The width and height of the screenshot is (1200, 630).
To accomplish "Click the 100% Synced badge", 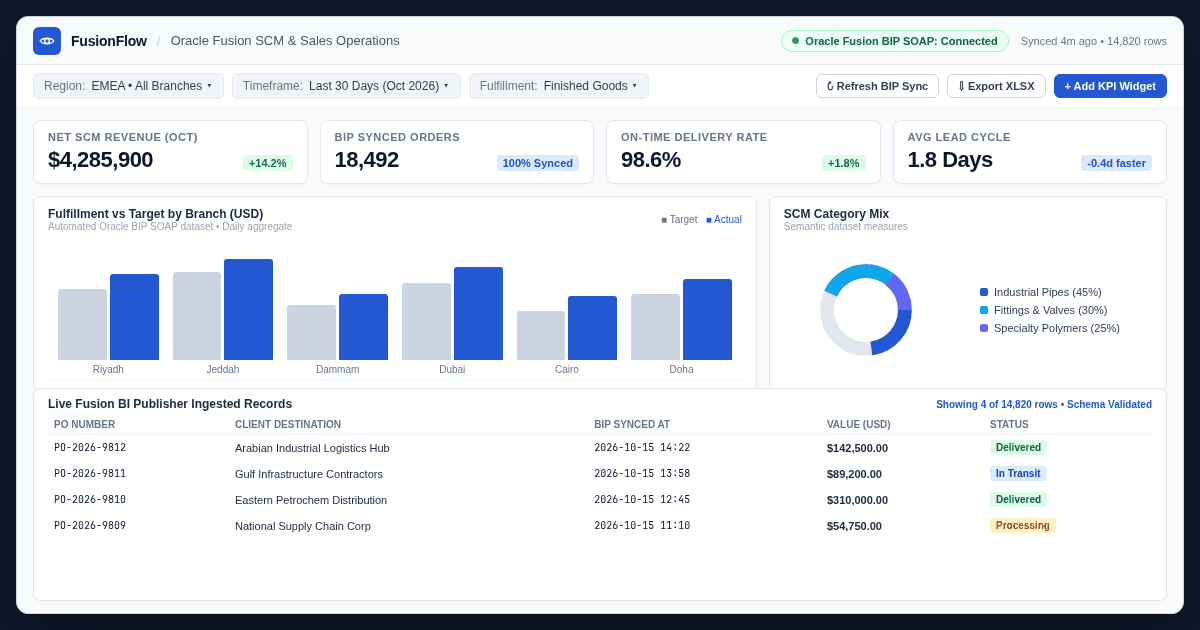I will click(538, 163).
